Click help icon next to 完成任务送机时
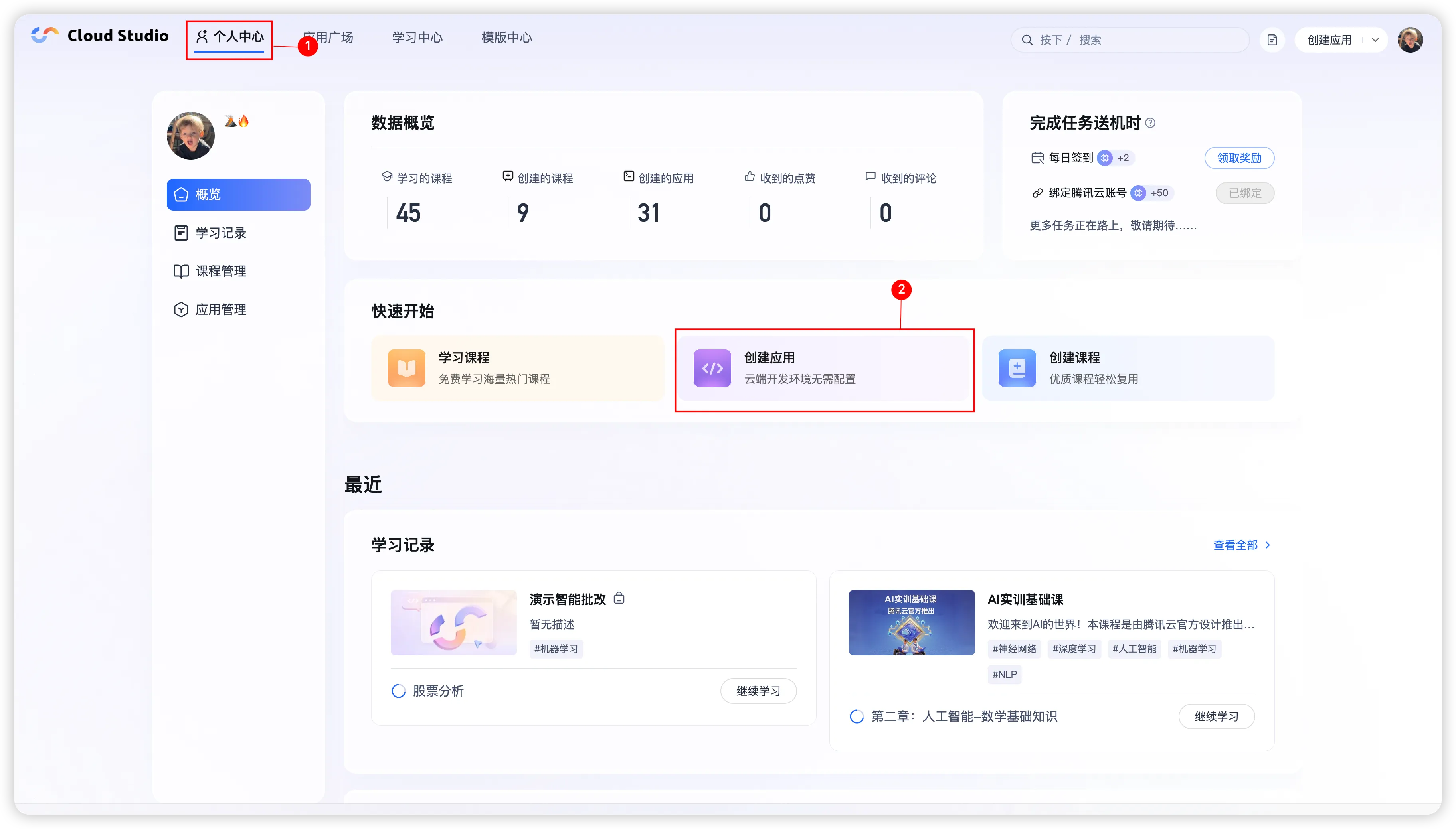 pos(1150,123)
